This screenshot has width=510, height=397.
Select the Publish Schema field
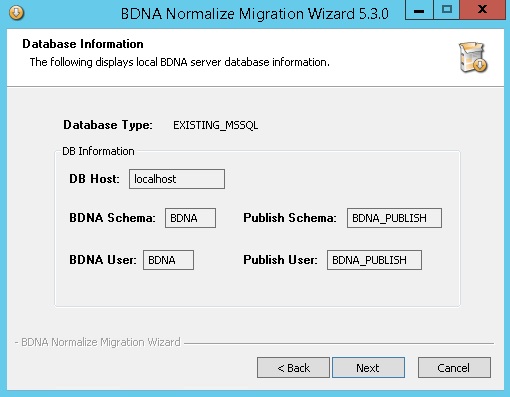394,218
